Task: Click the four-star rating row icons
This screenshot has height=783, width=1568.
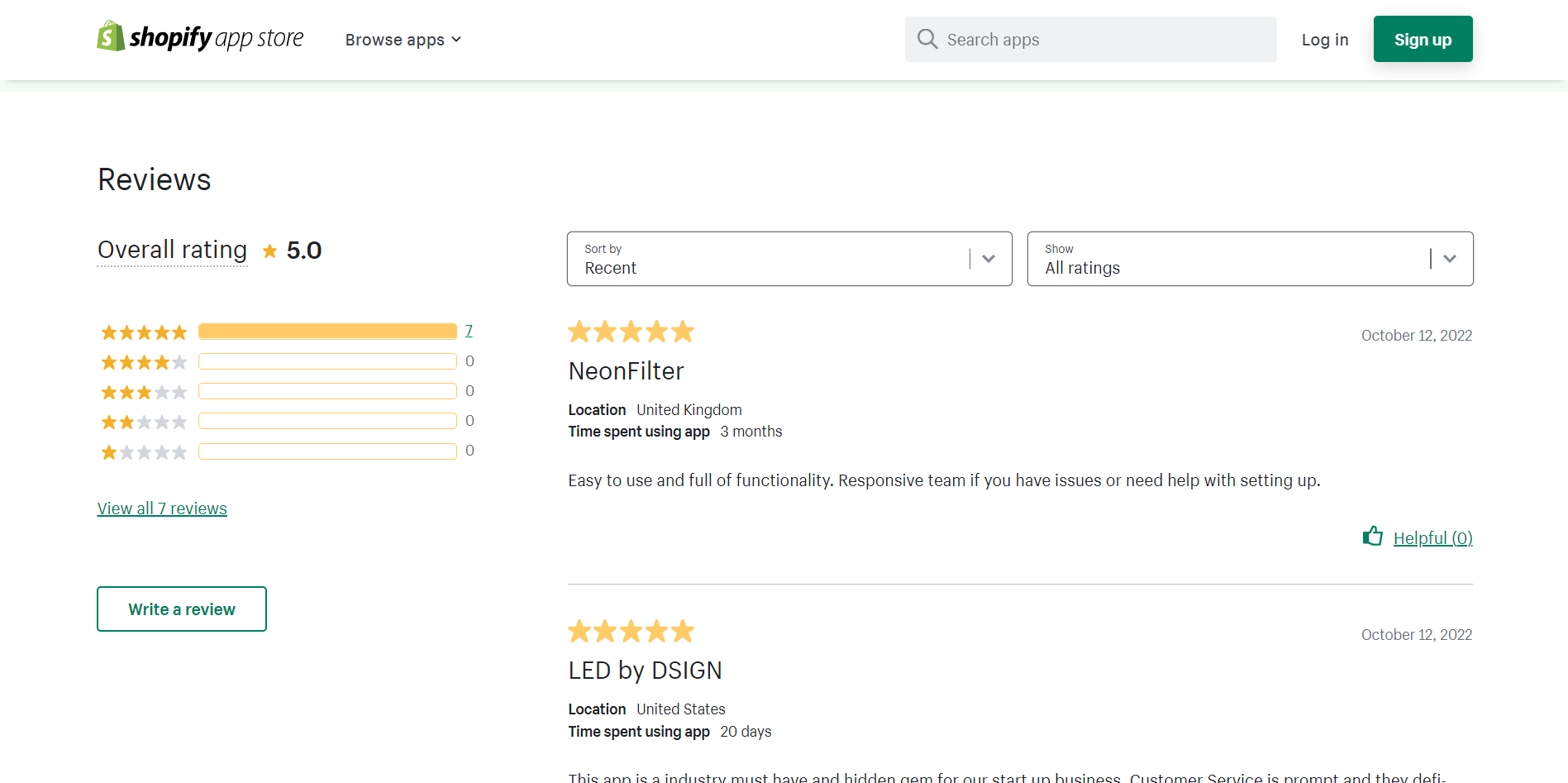Action: coord(144,362)
